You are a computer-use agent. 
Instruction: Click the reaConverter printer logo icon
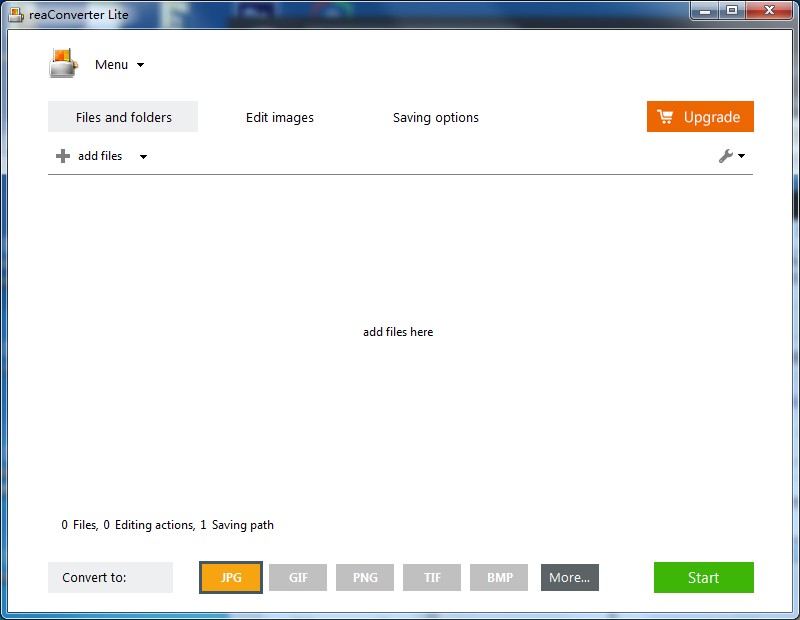pos(63,63)
